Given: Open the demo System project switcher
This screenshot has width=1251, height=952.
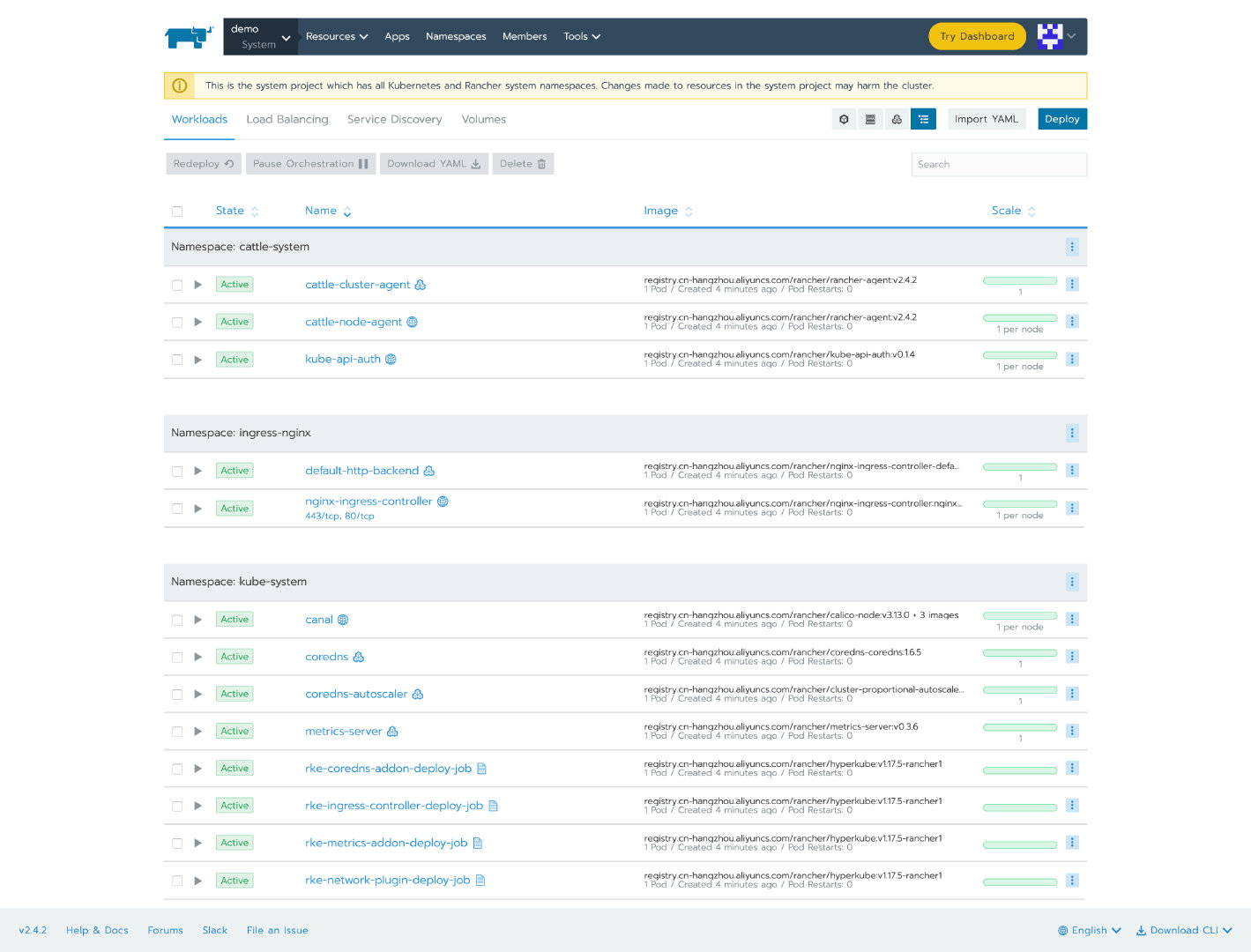Looking at the screenshot, I should tap(260, 36).
